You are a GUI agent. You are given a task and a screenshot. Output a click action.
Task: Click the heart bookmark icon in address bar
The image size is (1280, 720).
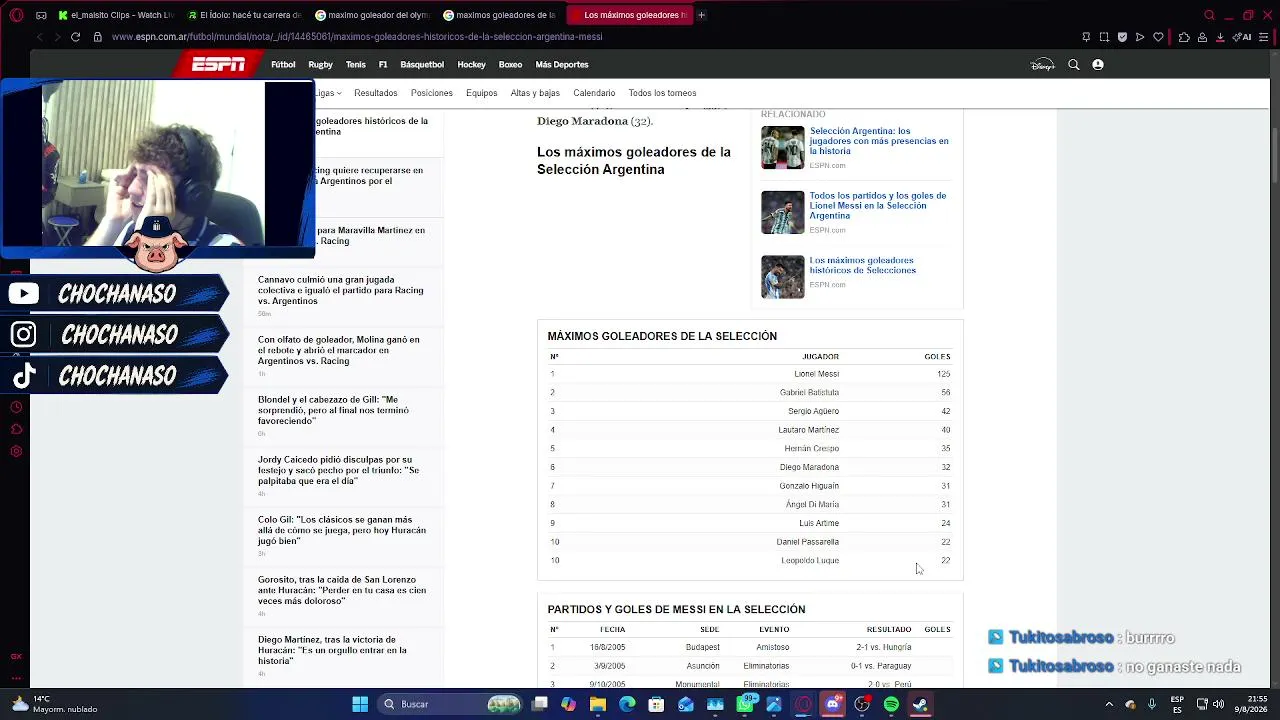pyautogui.click(x=1158, y=37)
